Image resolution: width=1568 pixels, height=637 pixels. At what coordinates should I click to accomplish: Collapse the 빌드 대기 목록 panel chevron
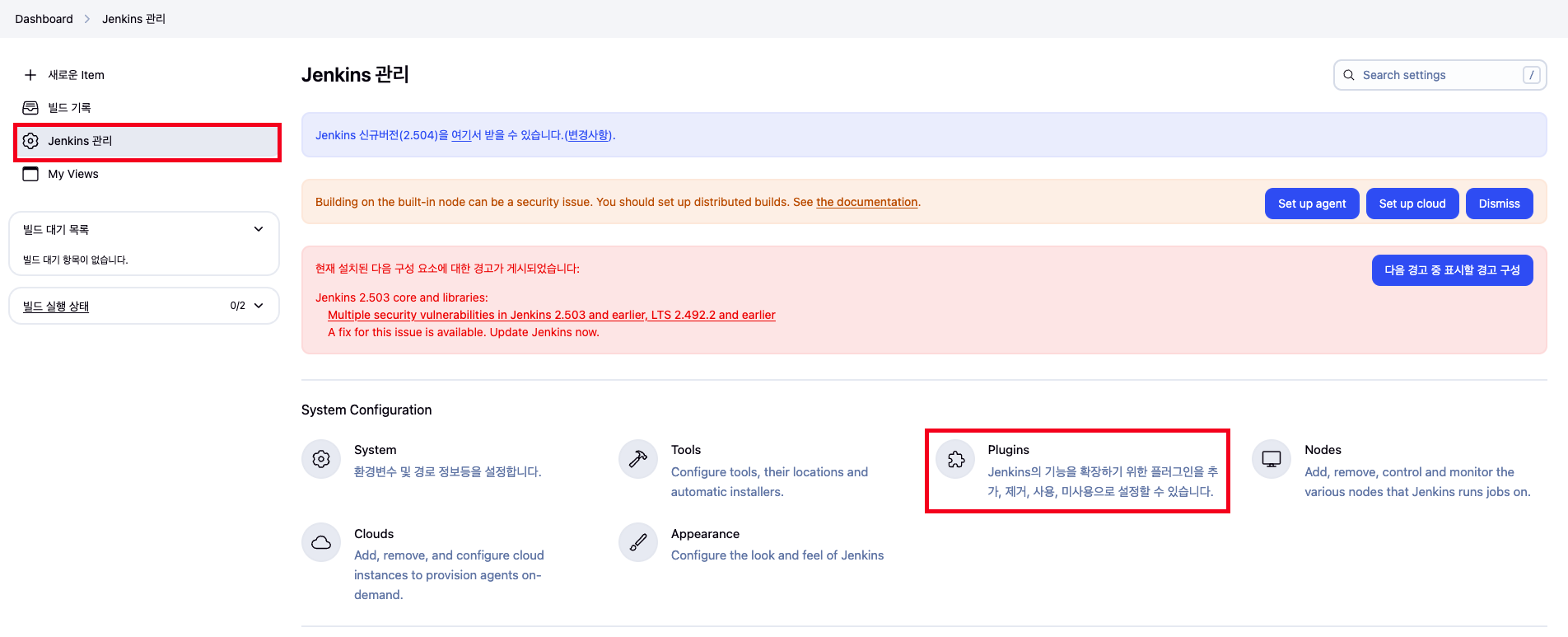click(x=259, y=229)
